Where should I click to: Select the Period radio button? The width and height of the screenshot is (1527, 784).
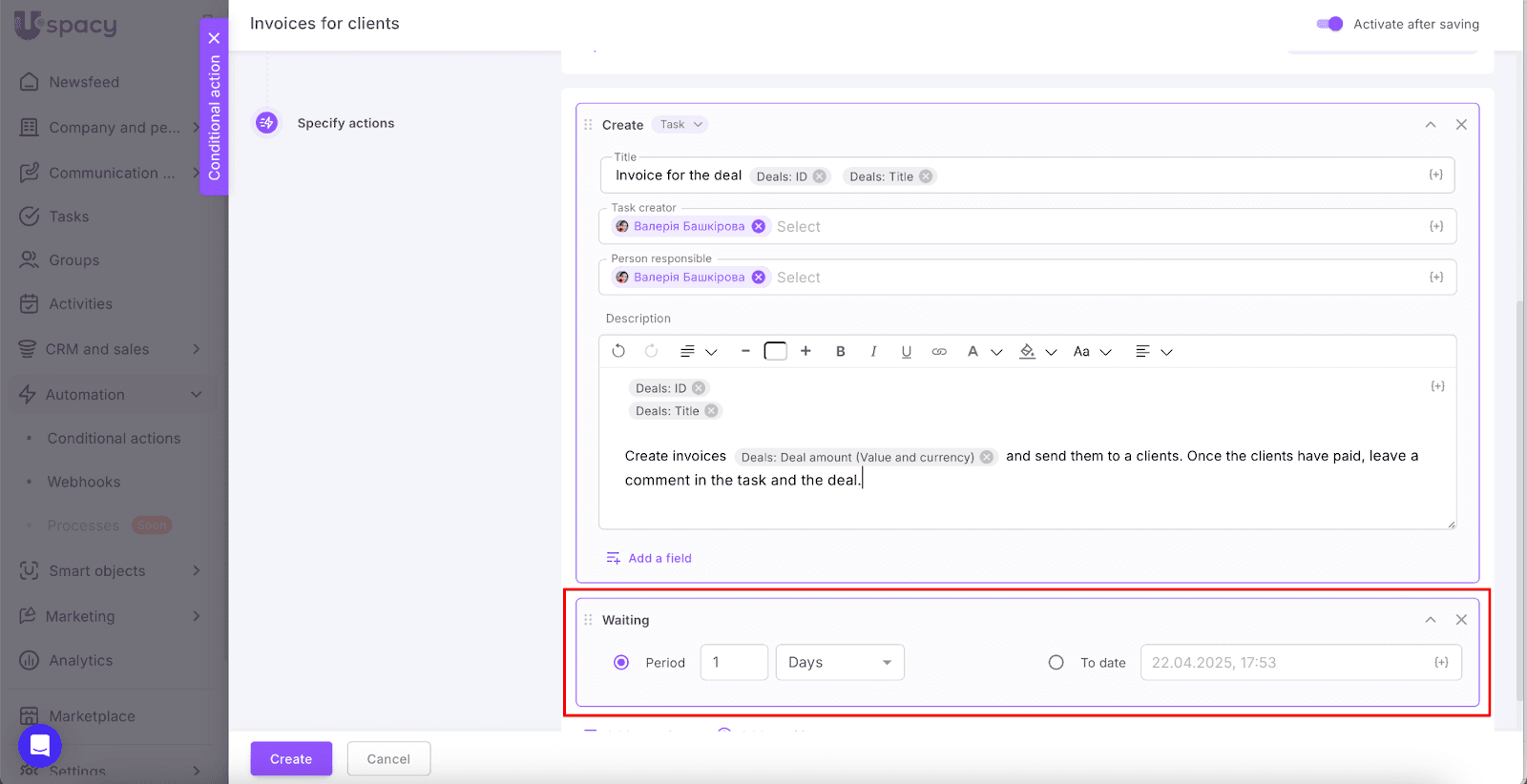click(621, 663)
